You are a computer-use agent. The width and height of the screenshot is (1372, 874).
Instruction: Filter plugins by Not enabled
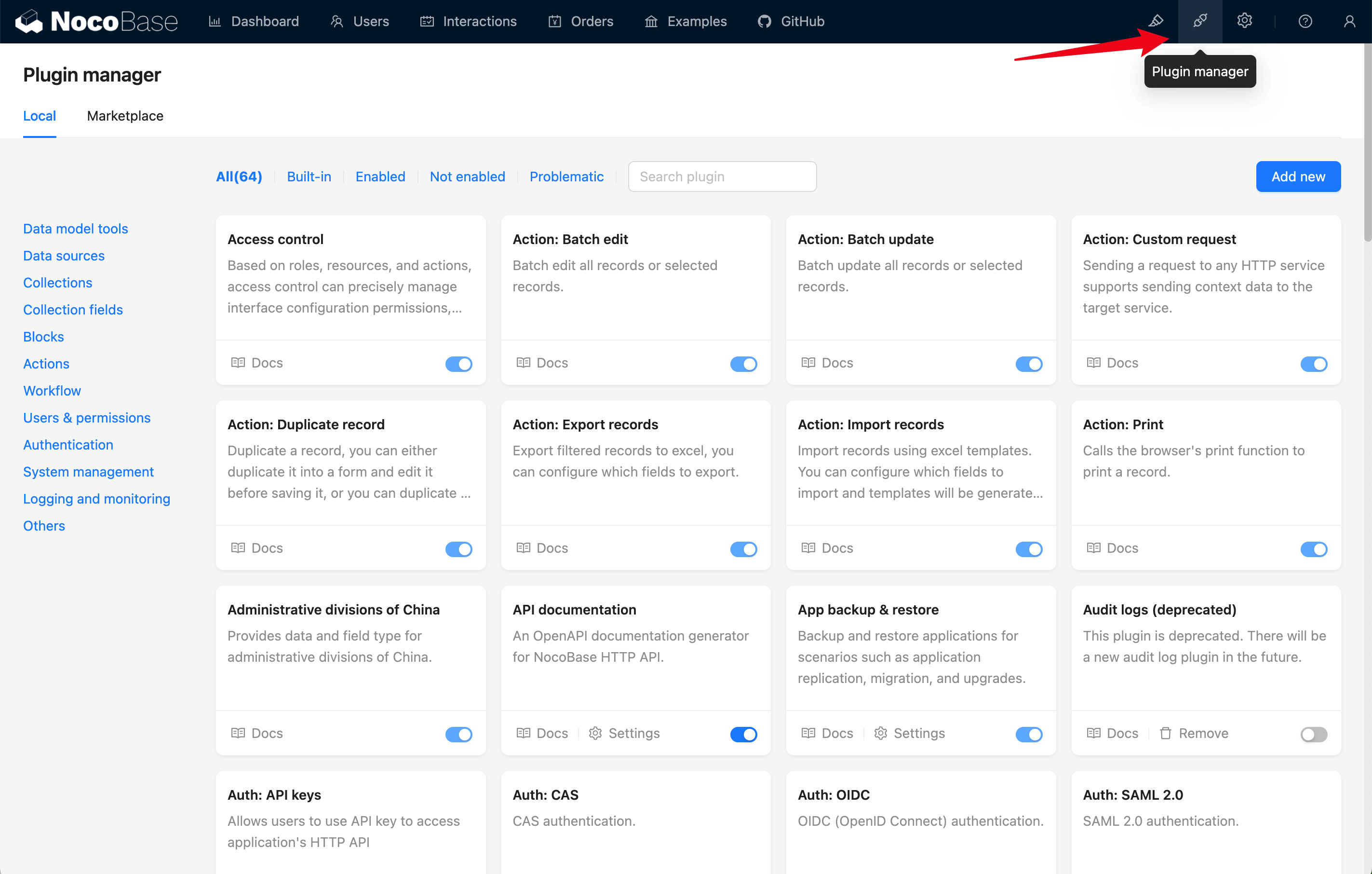(x=467, y=177)
